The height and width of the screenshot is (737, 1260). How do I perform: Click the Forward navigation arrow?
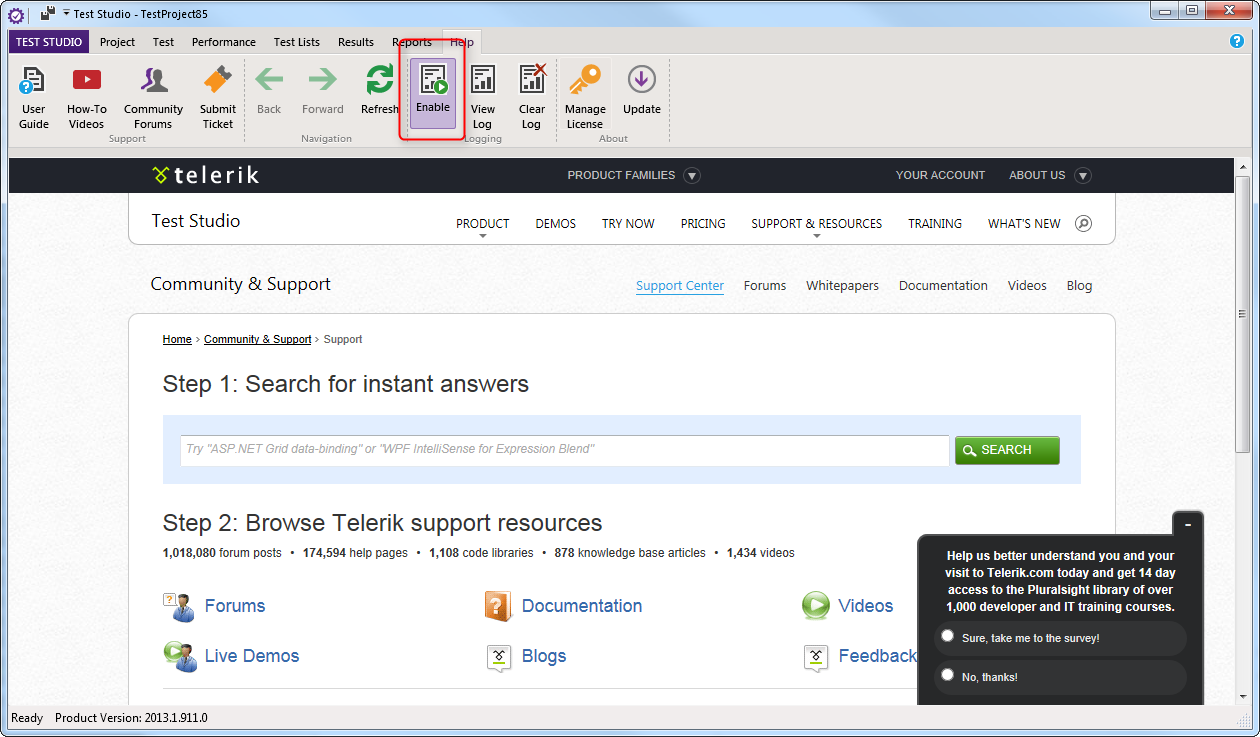coord(322,80)
